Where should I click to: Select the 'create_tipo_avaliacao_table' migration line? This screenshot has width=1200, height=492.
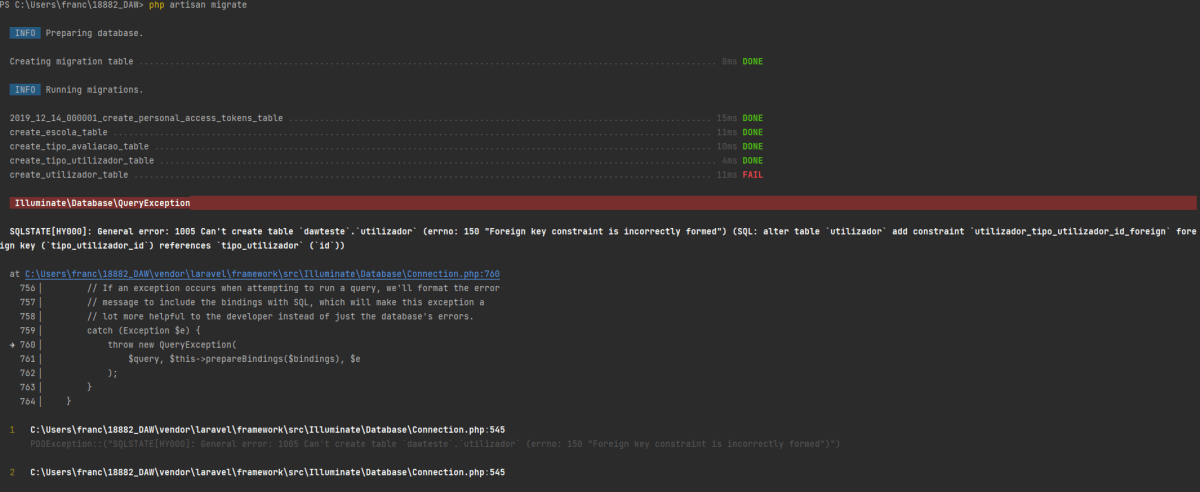[x=387, y=146]
